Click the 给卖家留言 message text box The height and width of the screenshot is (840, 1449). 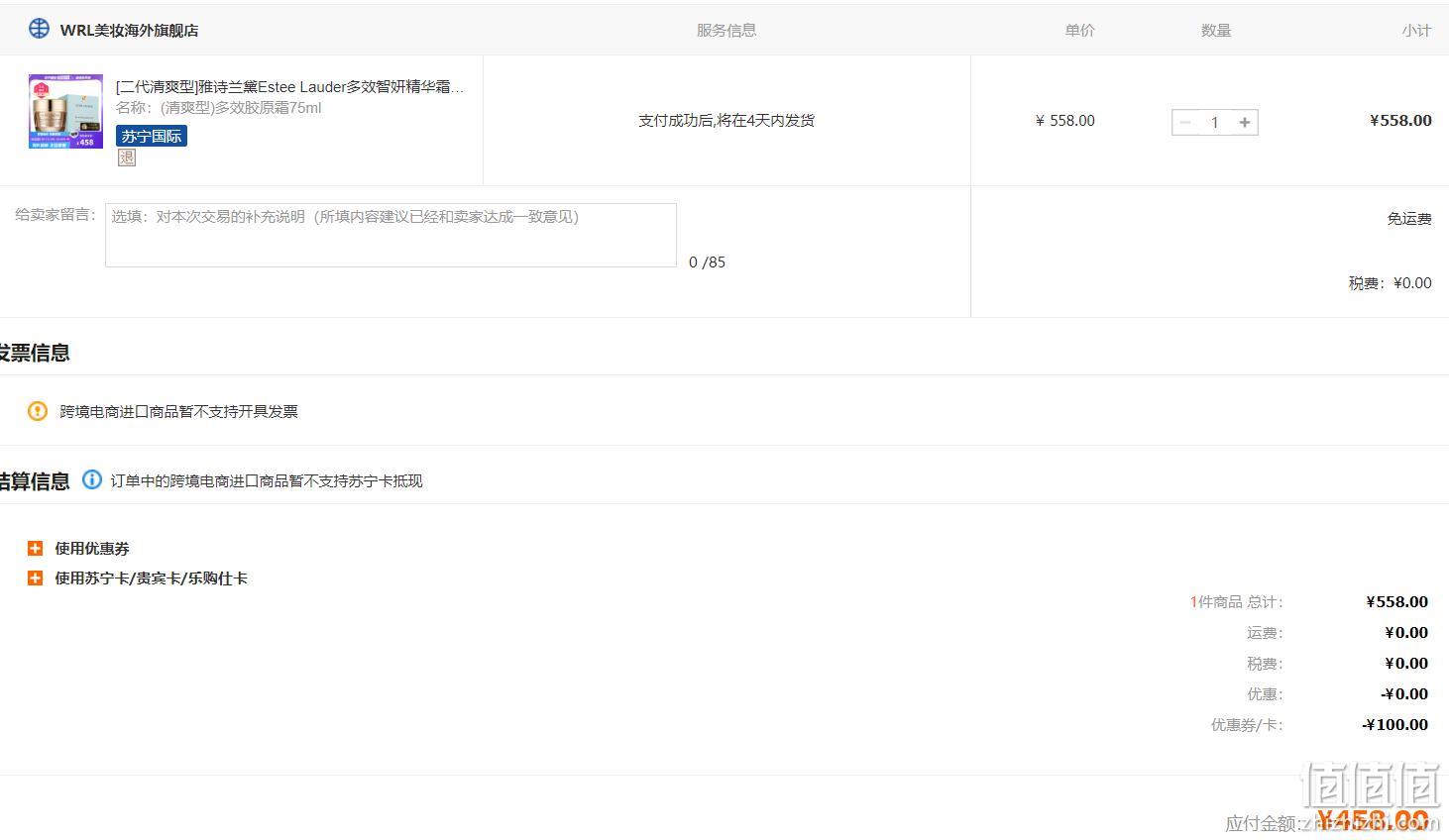tap(390, 235)
